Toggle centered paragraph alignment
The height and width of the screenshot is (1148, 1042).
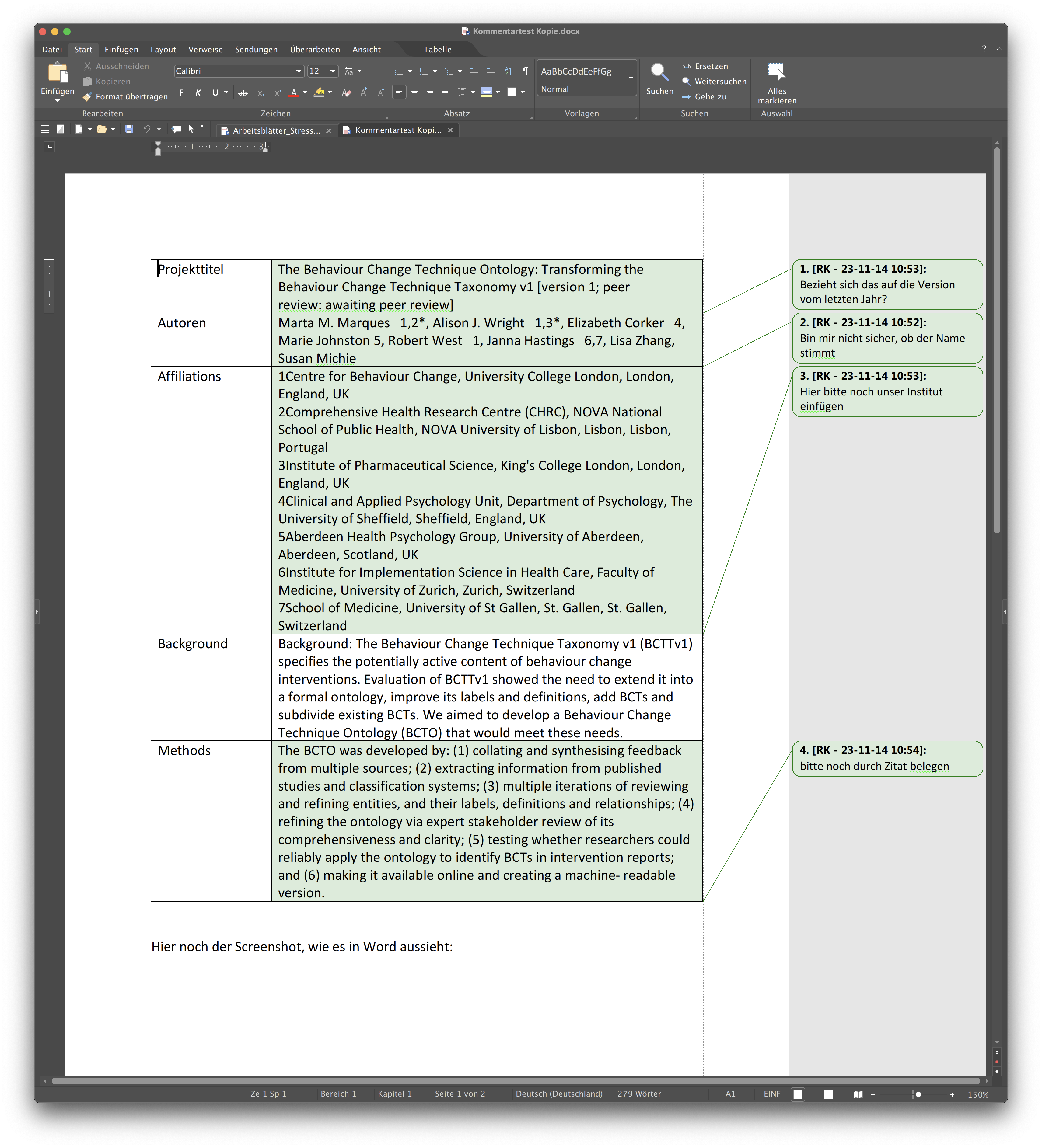pos(415,92)
